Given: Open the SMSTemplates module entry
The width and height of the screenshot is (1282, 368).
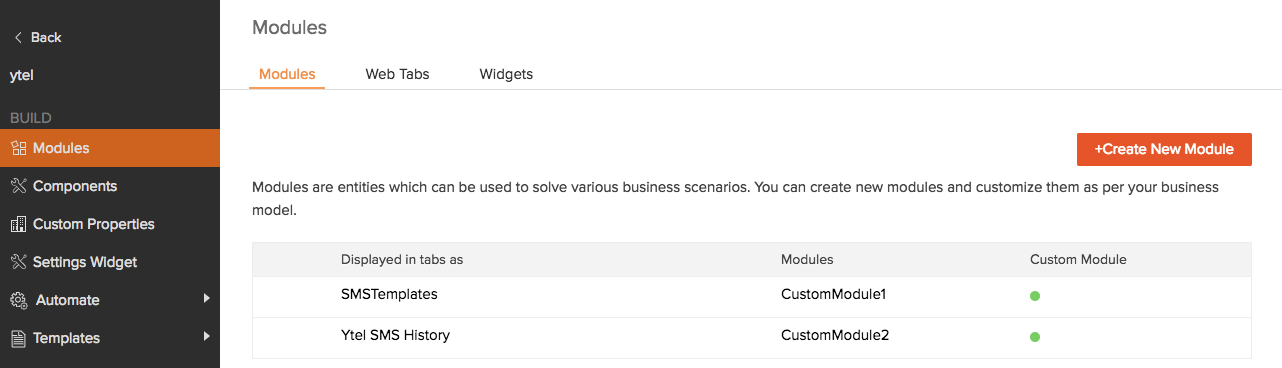Looking at the screenshot, I should (x=389, y=294).
